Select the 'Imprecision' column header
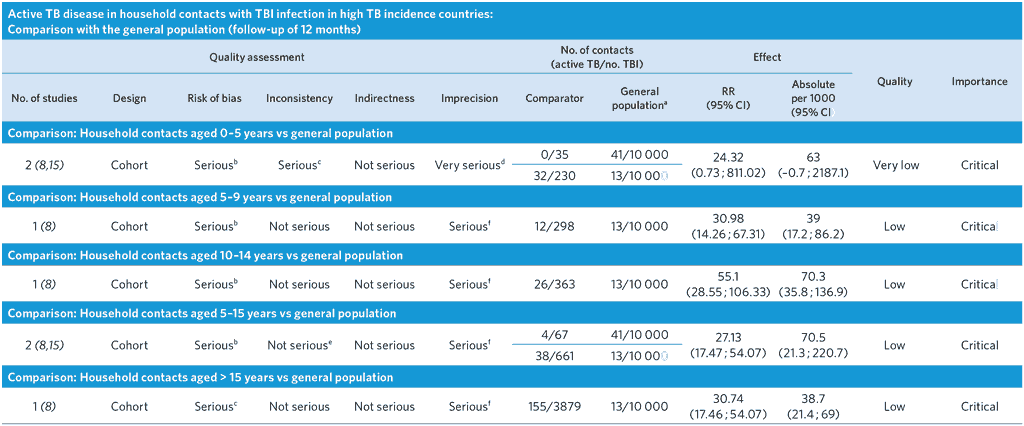Viewport: 1024px width, 426px height. click(x=469, y=98)
